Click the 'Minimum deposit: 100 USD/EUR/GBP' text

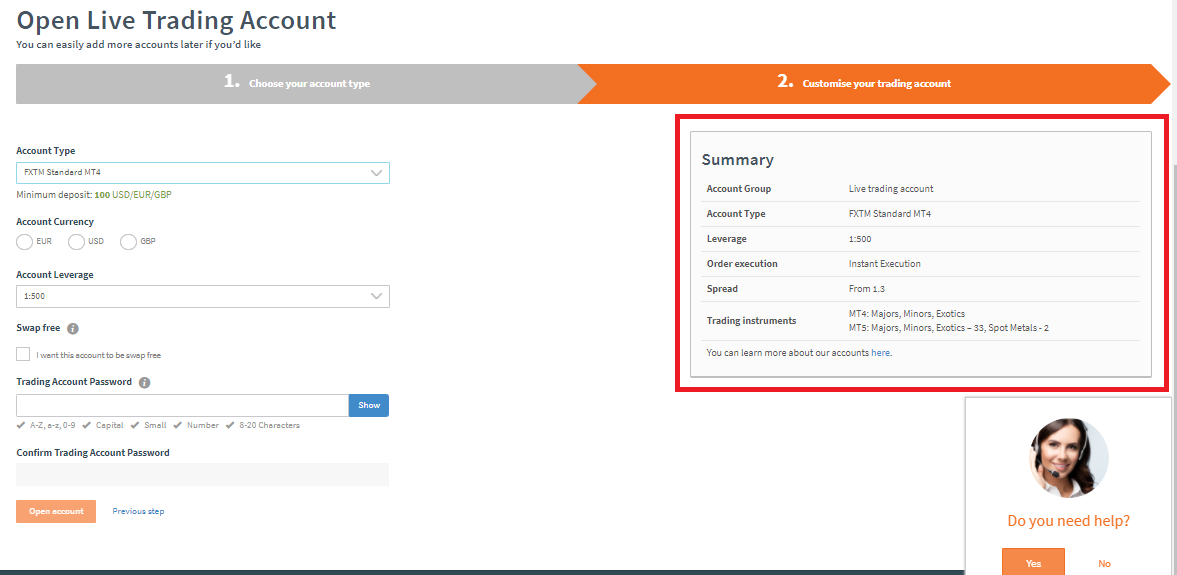point(93,194)
